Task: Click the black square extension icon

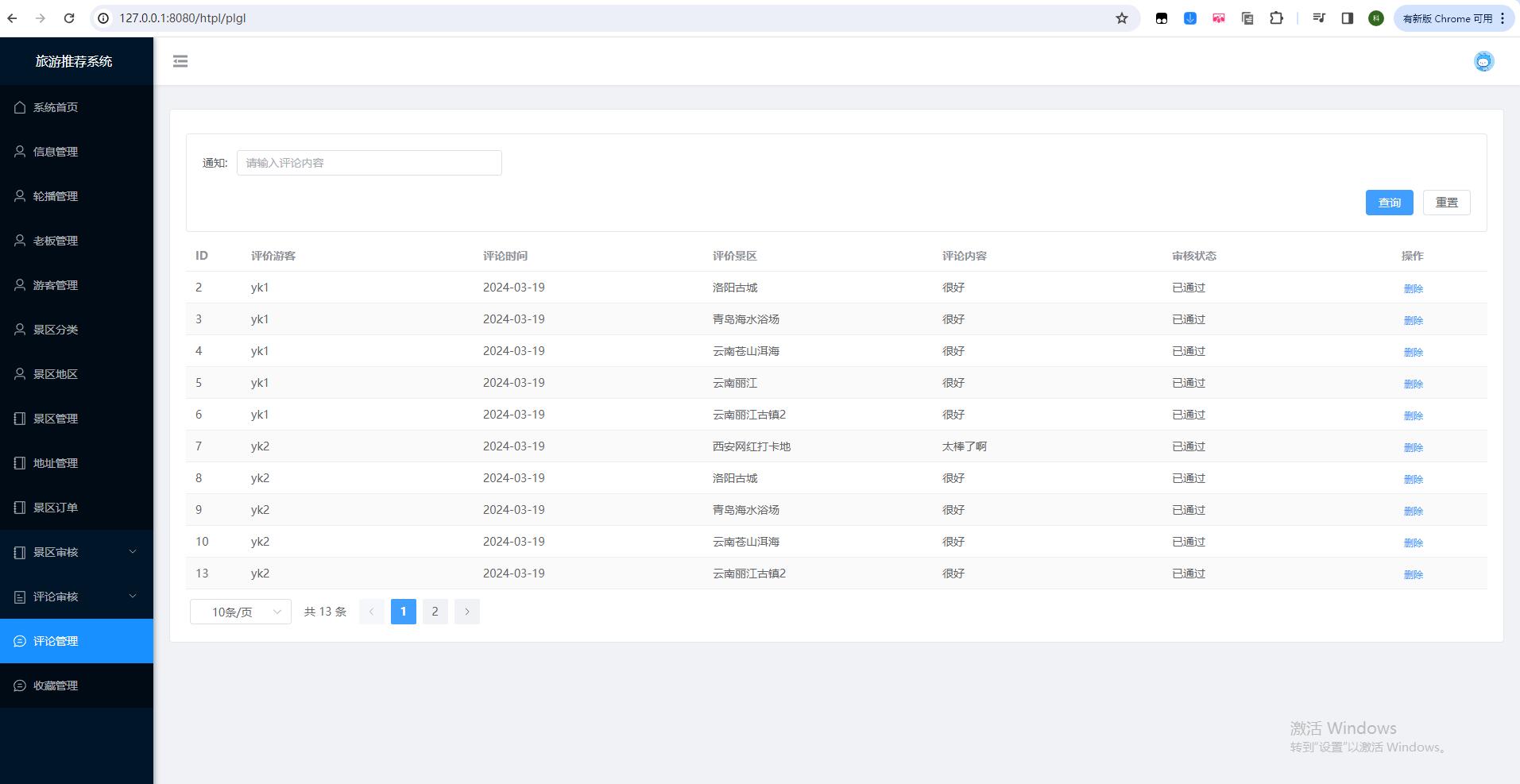Action: (x=1162, y=18)
